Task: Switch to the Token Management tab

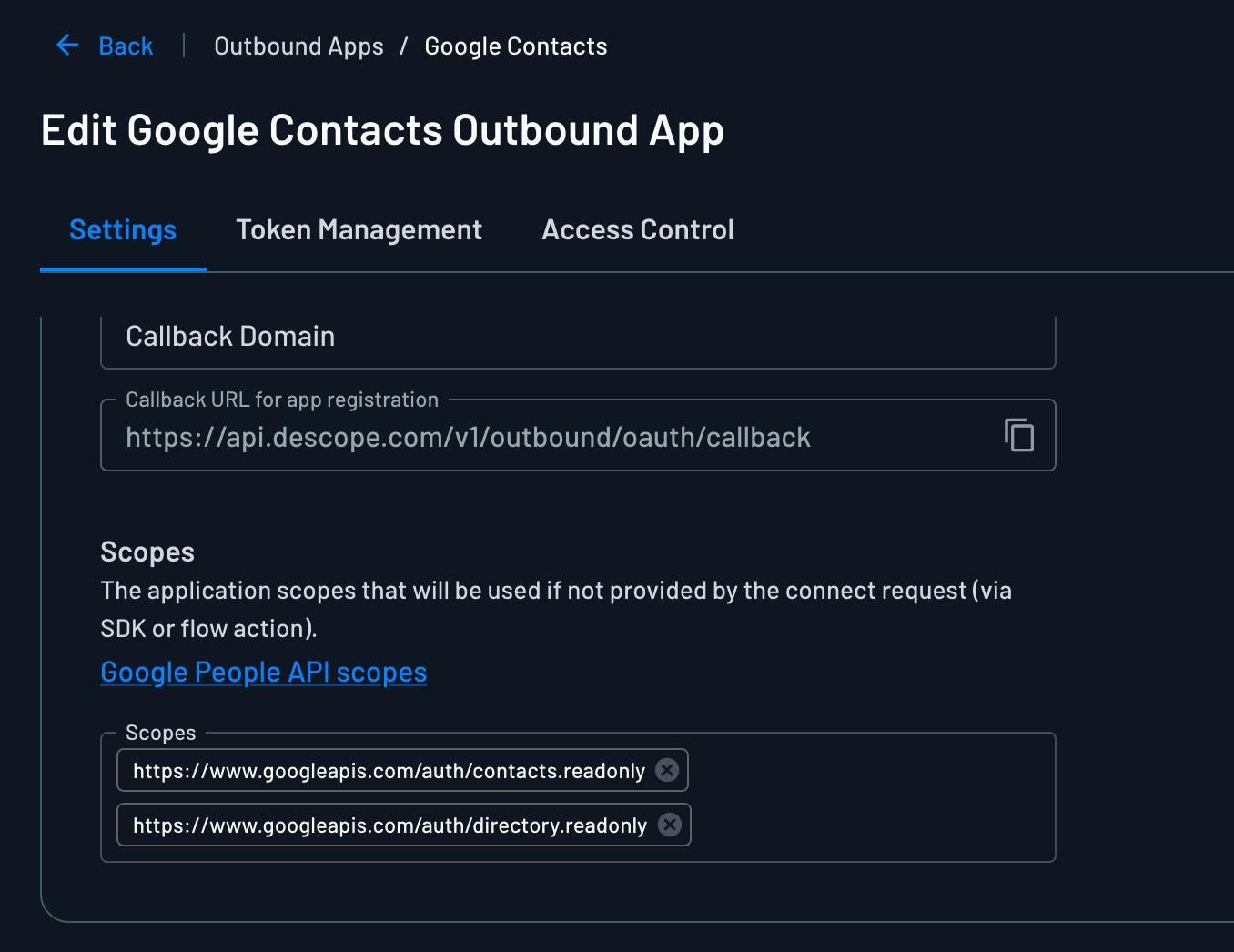Action: point(359,230)
